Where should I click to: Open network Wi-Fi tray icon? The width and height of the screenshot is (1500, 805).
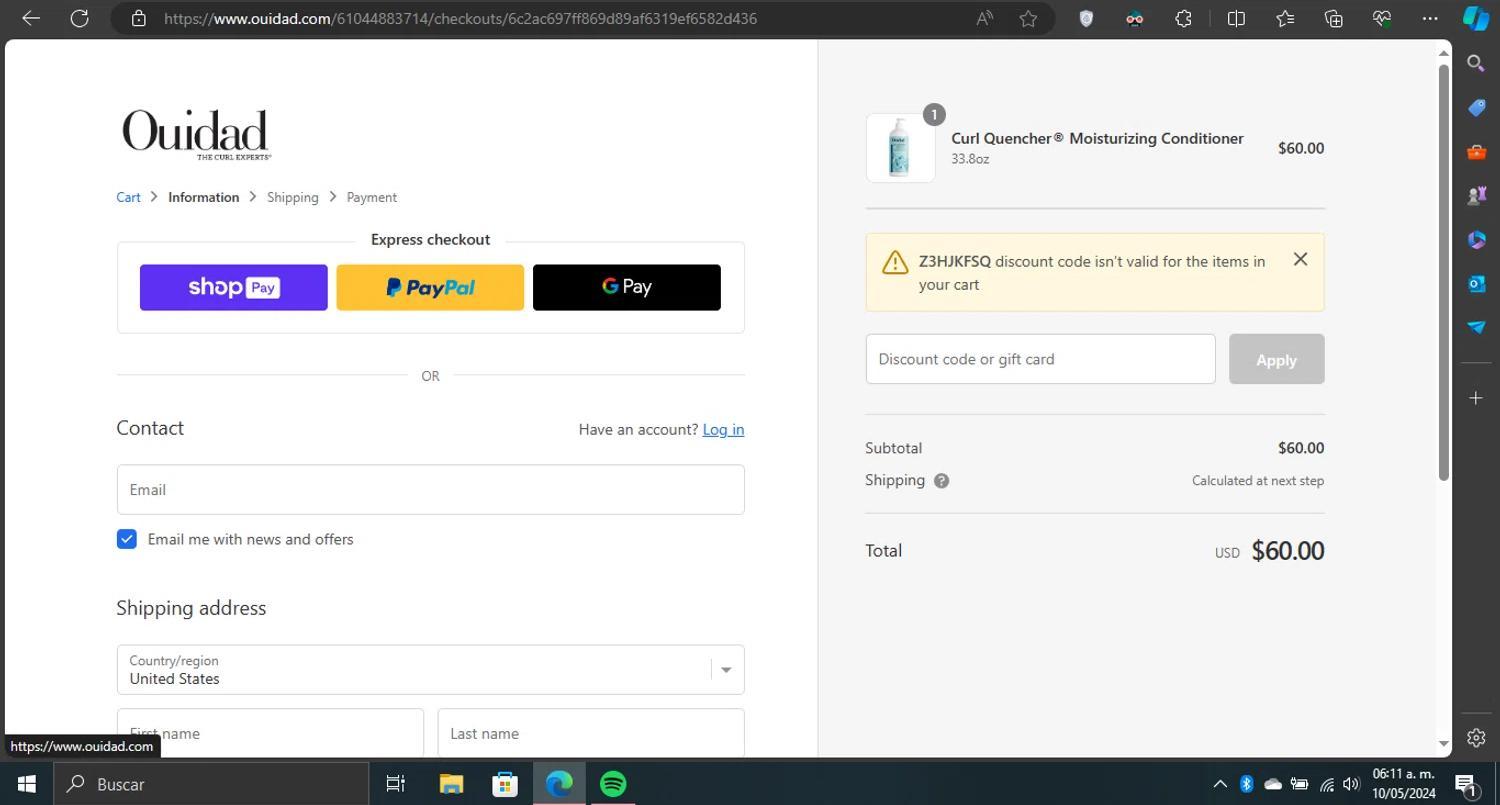click(1326, 784)
